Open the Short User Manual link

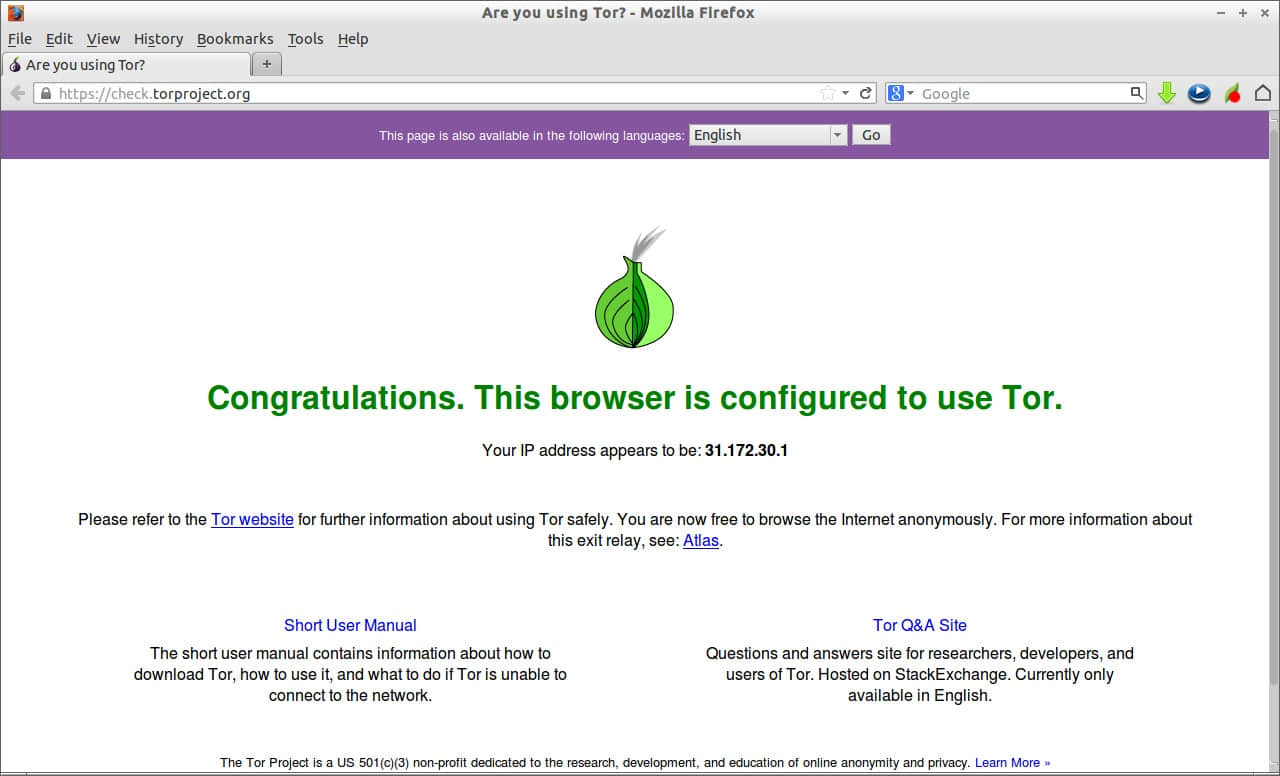coord(350,625)
